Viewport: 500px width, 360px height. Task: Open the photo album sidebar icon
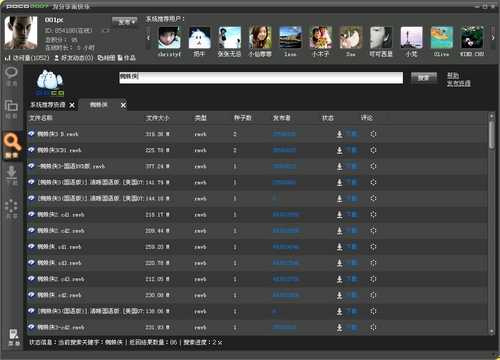point(12,110)
